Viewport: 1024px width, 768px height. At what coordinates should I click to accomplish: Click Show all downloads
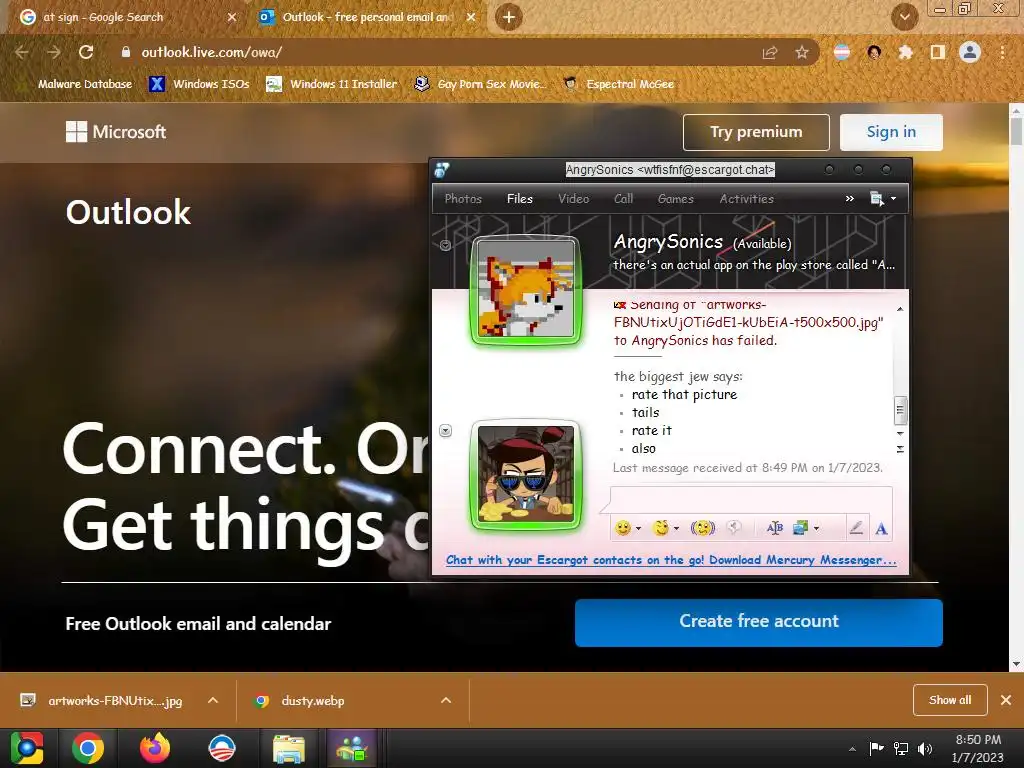pos(950,700)
